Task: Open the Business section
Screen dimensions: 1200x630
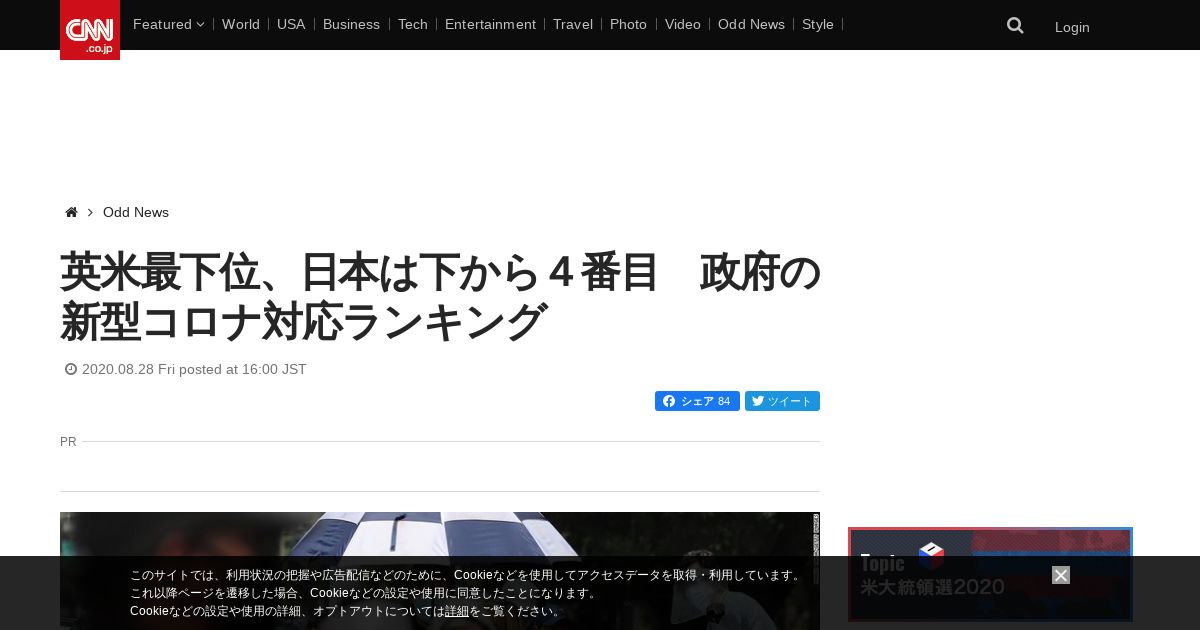Action: pyautogui.click(x=351, y=24)
